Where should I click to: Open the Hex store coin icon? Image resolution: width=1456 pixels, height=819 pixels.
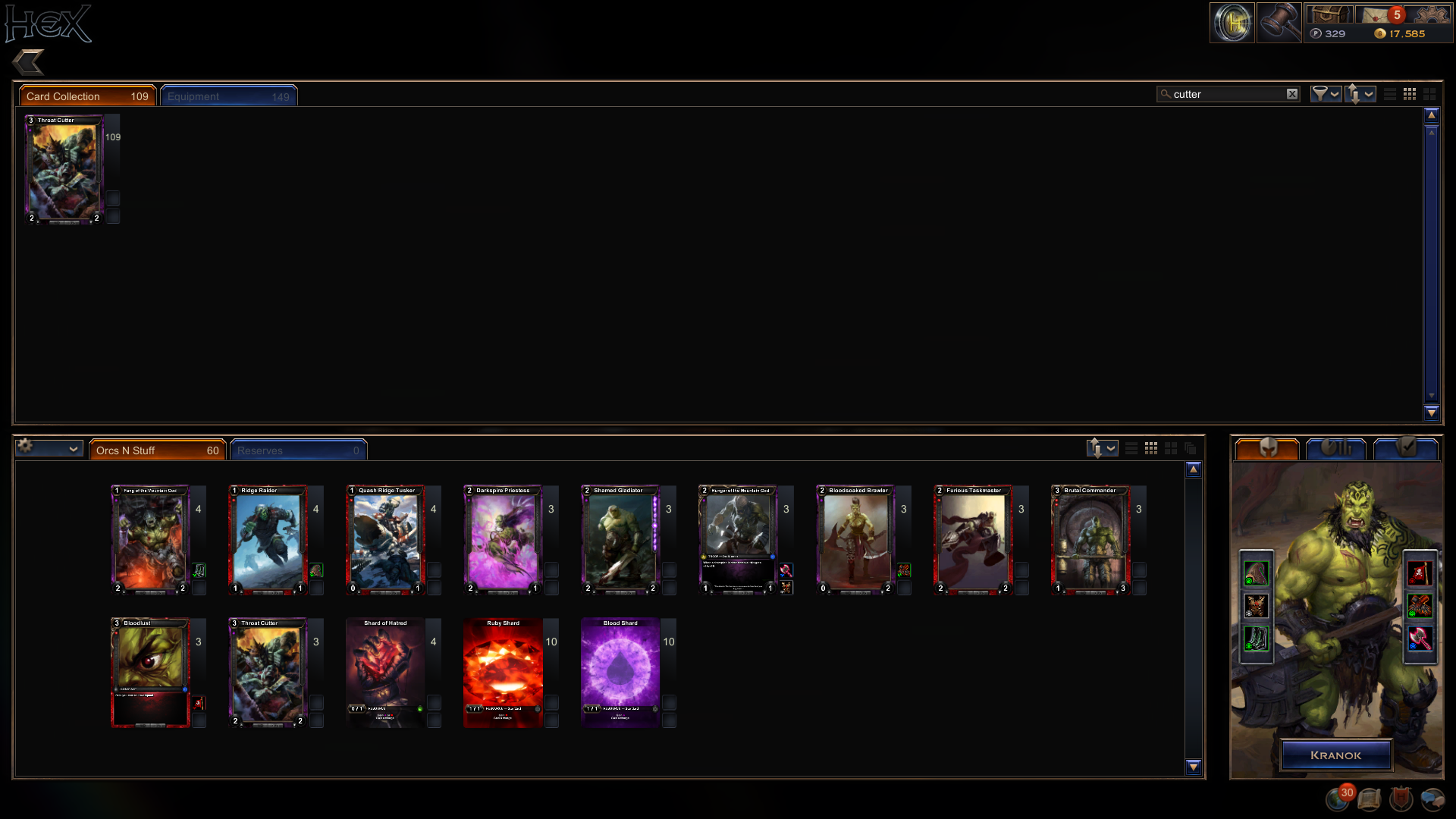(x=1232, y=22)
